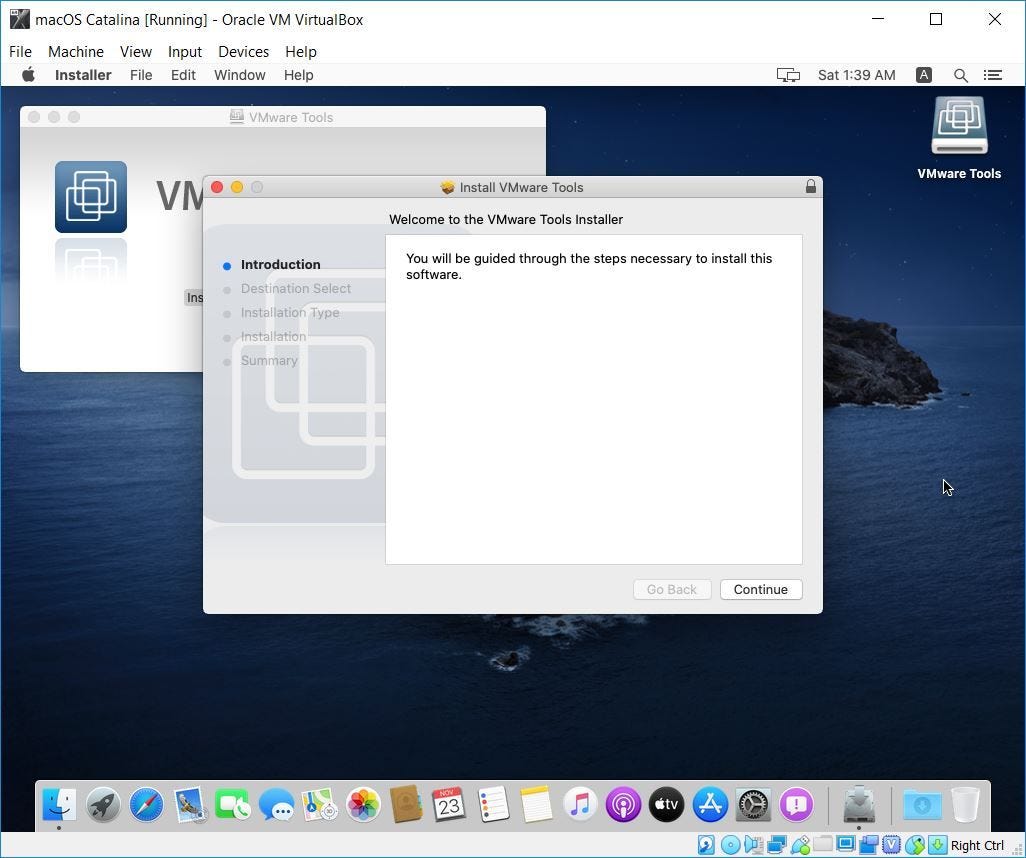
Task: Open Finder from the Dock
Action: pos(59,804)
